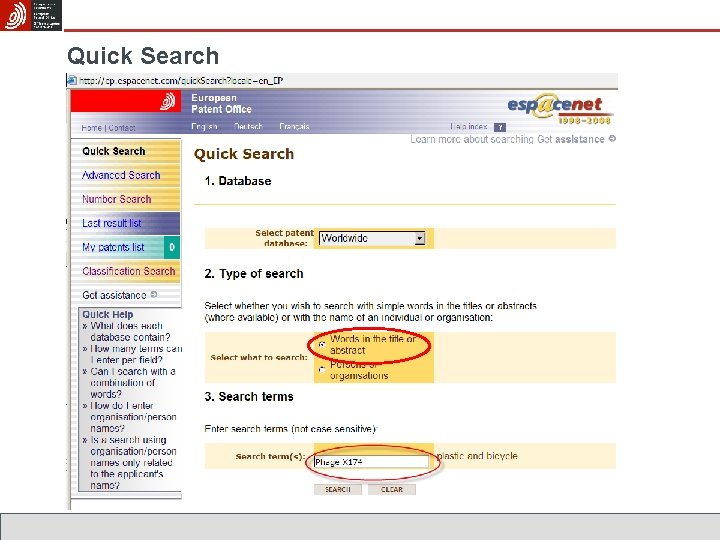Open Quick Search in sidebar
The width and height of the screenshot is (720, 540).
click(x=113, y=151)
